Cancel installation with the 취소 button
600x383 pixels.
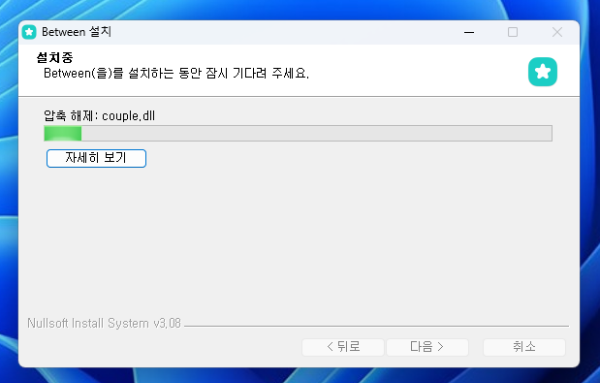tap(524, 347)
